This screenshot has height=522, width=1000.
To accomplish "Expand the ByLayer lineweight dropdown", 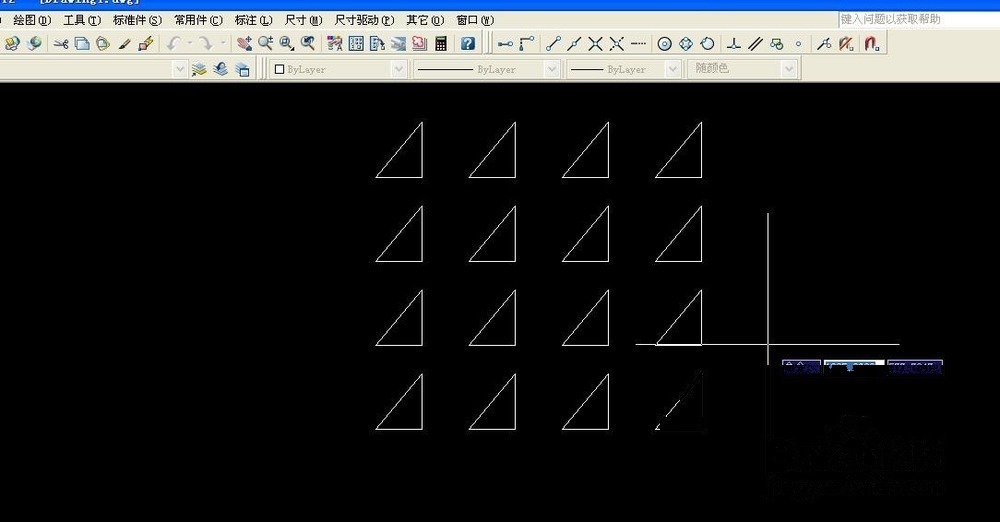I will tap(673, 69).
